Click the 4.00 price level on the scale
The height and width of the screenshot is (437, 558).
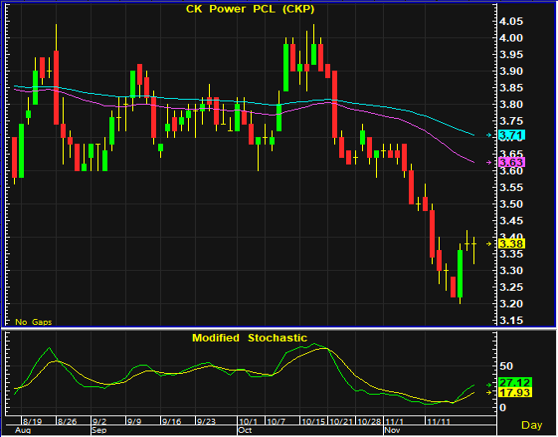click(x=511, y=38)
